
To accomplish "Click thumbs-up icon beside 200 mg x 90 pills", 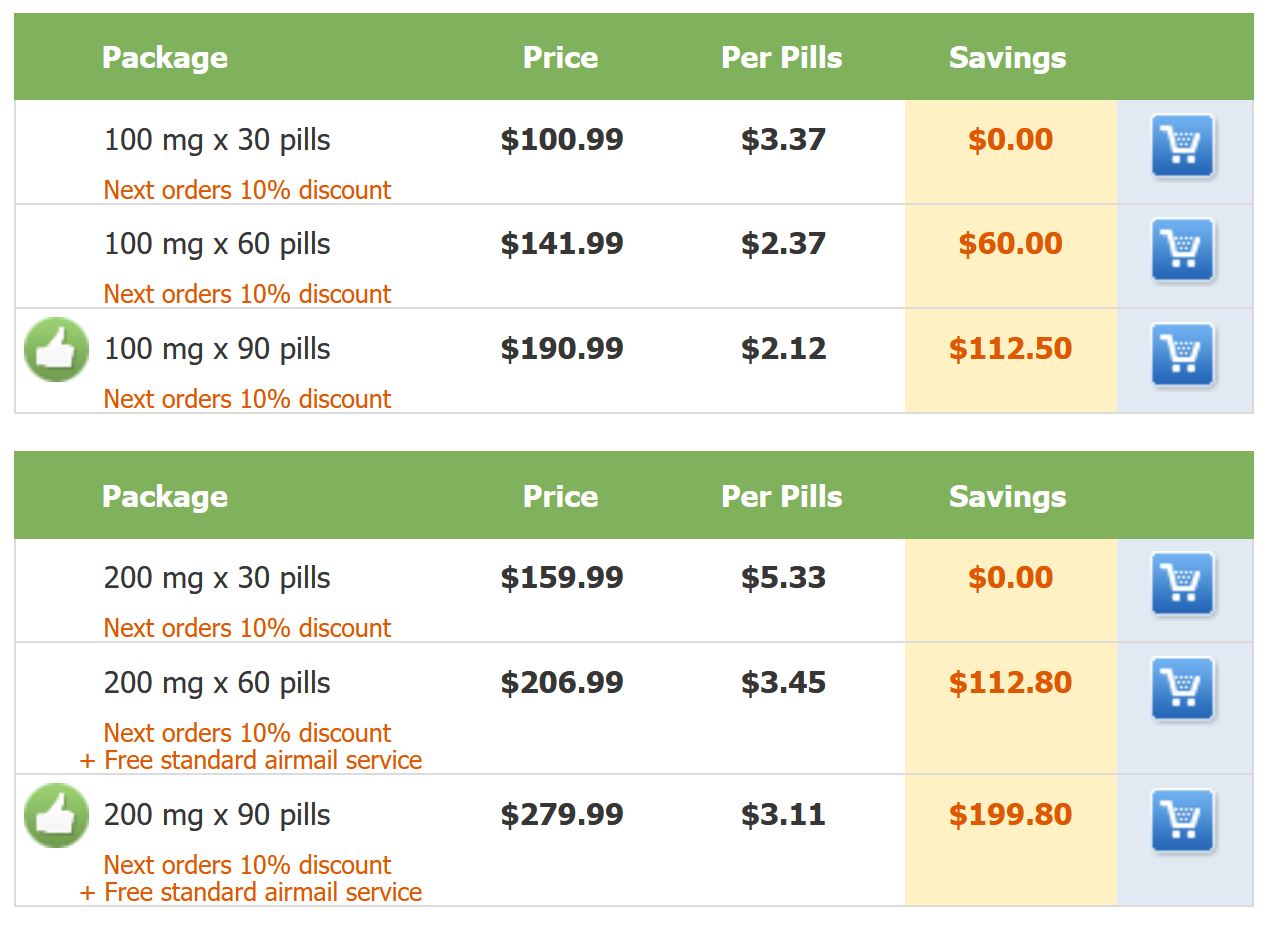I will 56,816.
